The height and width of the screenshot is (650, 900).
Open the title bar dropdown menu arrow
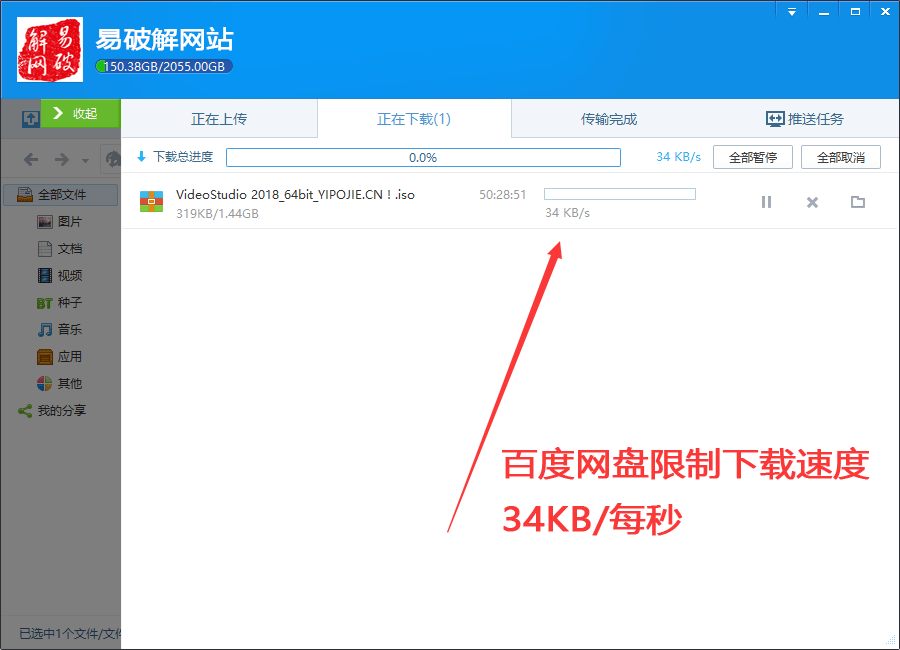[x=791, y=12]
